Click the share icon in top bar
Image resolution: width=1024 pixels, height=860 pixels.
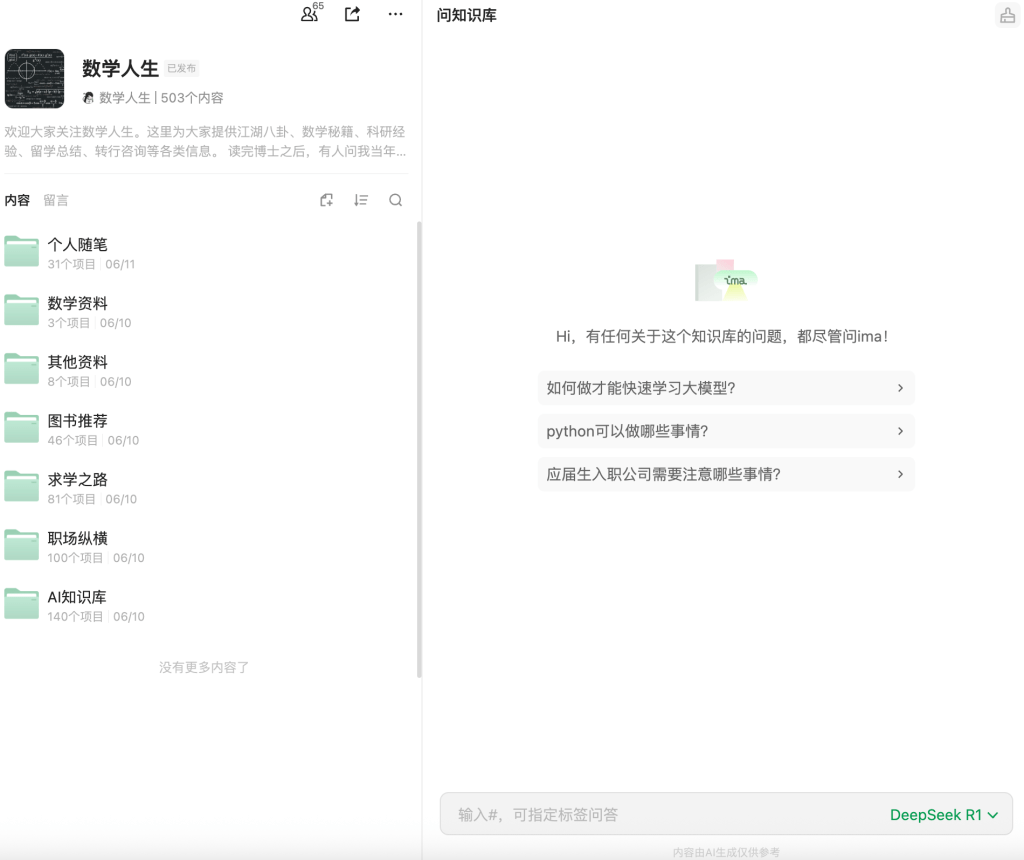(352, 14)
